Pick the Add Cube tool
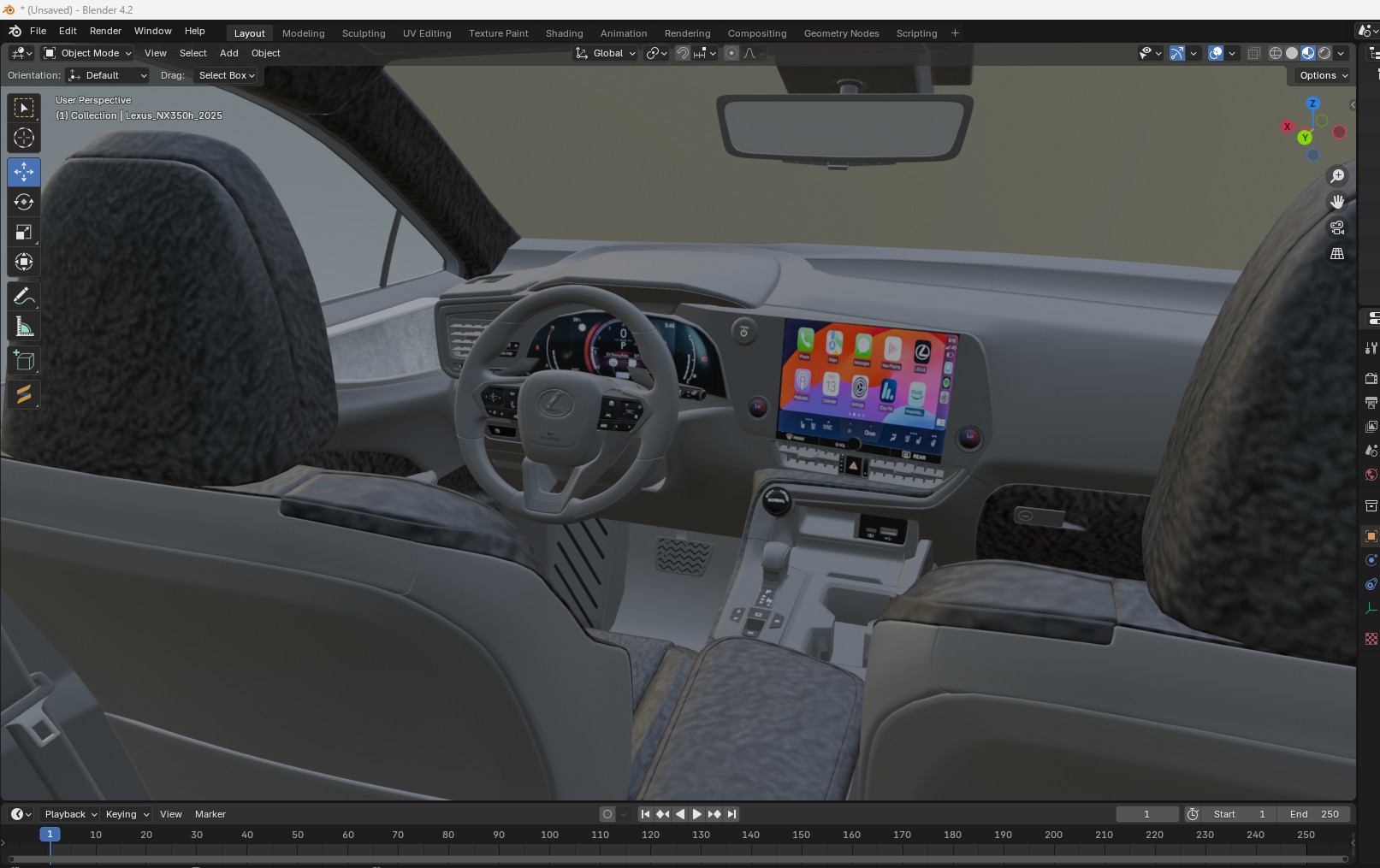This screenshot has width=1380, height=868. [x=24, y=361]
